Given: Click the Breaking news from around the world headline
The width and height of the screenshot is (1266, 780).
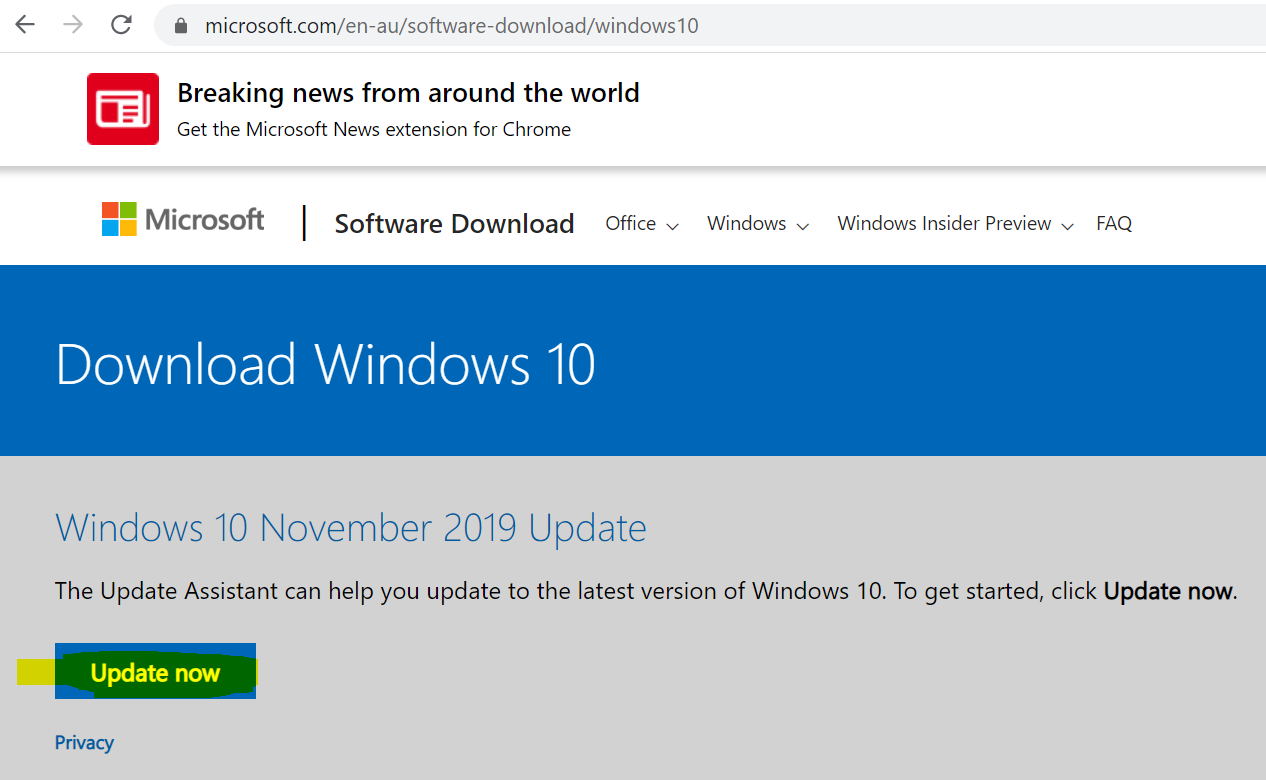Looking at the screenshot, I should [x=408, y=93].
